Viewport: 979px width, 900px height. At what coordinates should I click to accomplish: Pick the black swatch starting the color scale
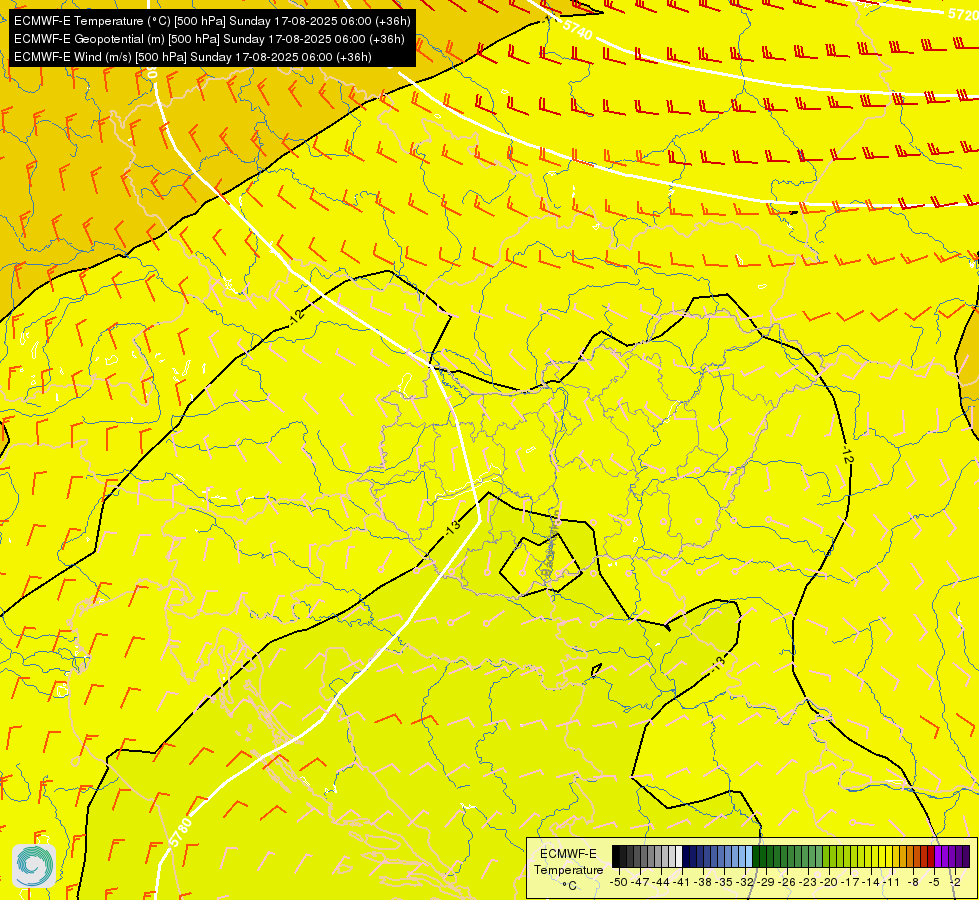[x=616, y=856]
